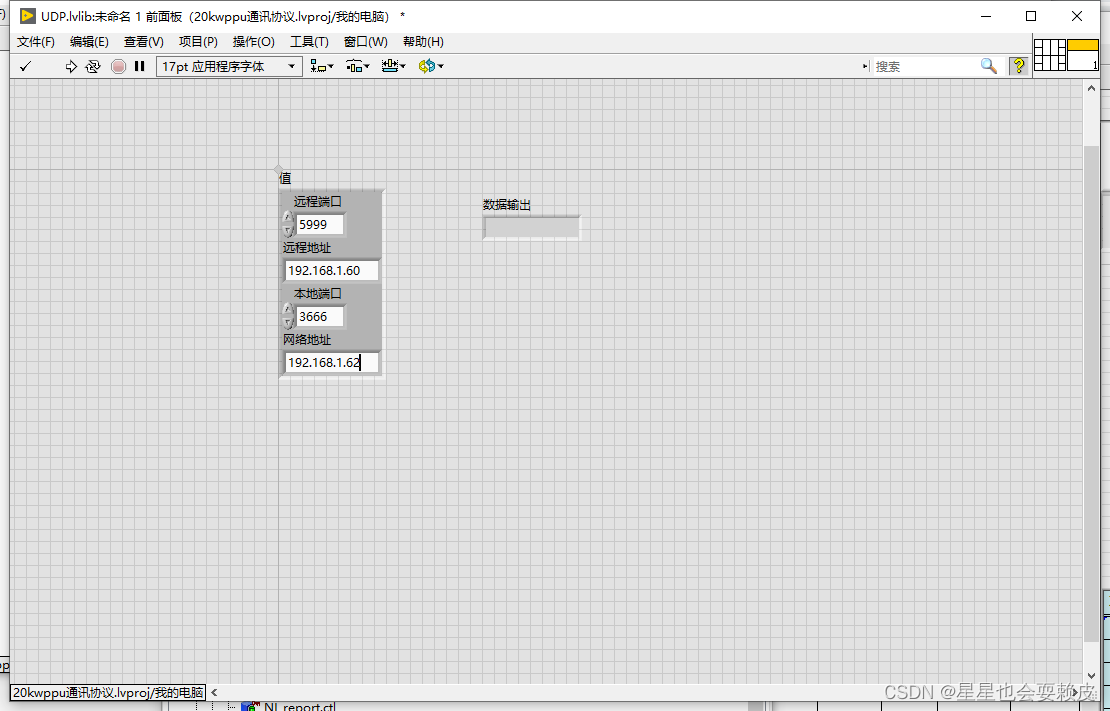1110x711 pixels.
Task: Toggle the Context Help question-mark button
Action: pyautogui.click(x=1019, y=66)
